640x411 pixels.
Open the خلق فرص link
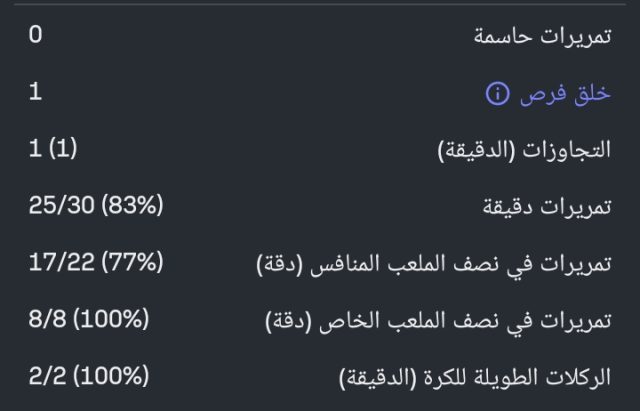point(565,94)
